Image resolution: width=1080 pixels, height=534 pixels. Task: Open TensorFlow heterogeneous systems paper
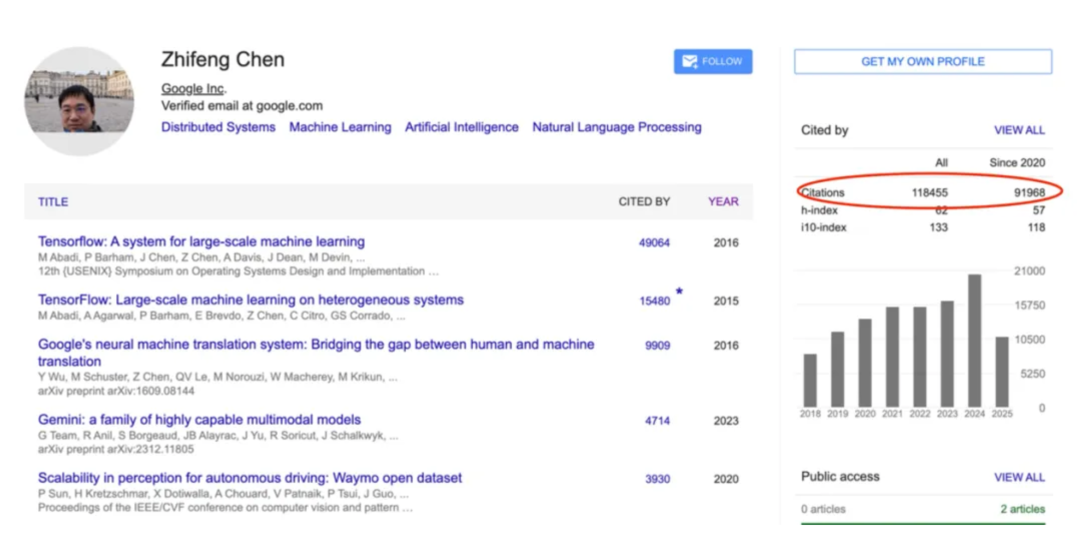(251, 300)
